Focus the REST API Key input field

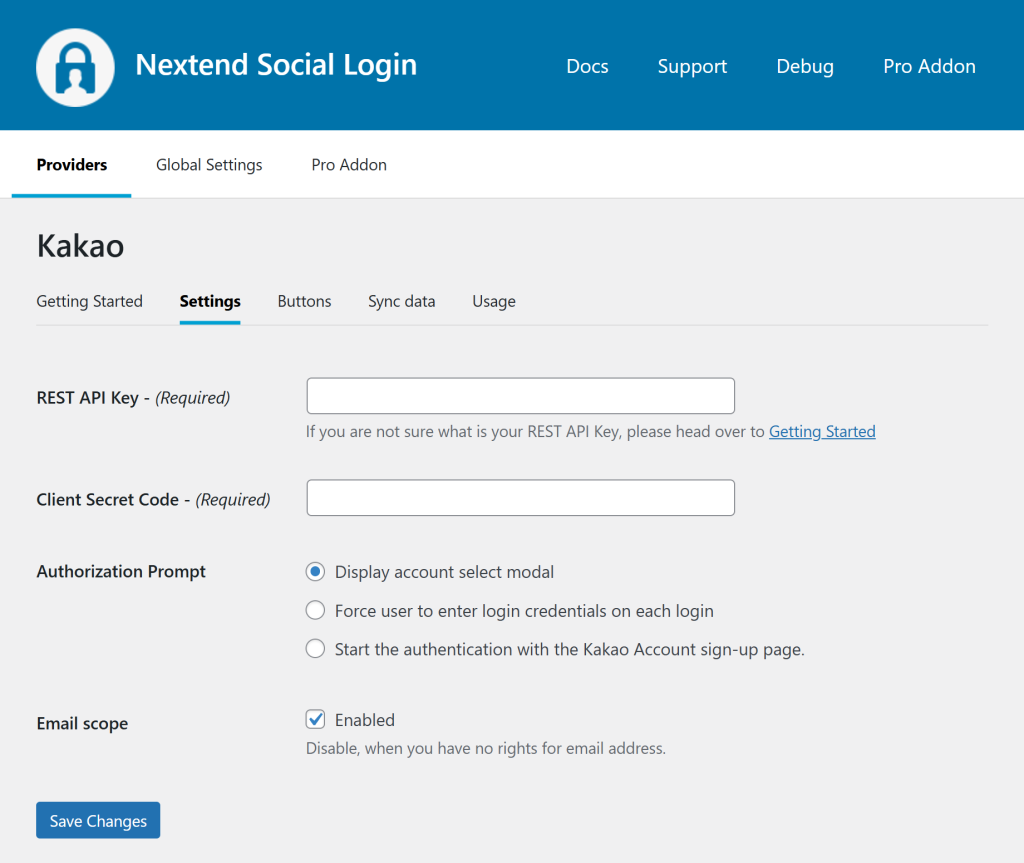(x=520, y=396)
